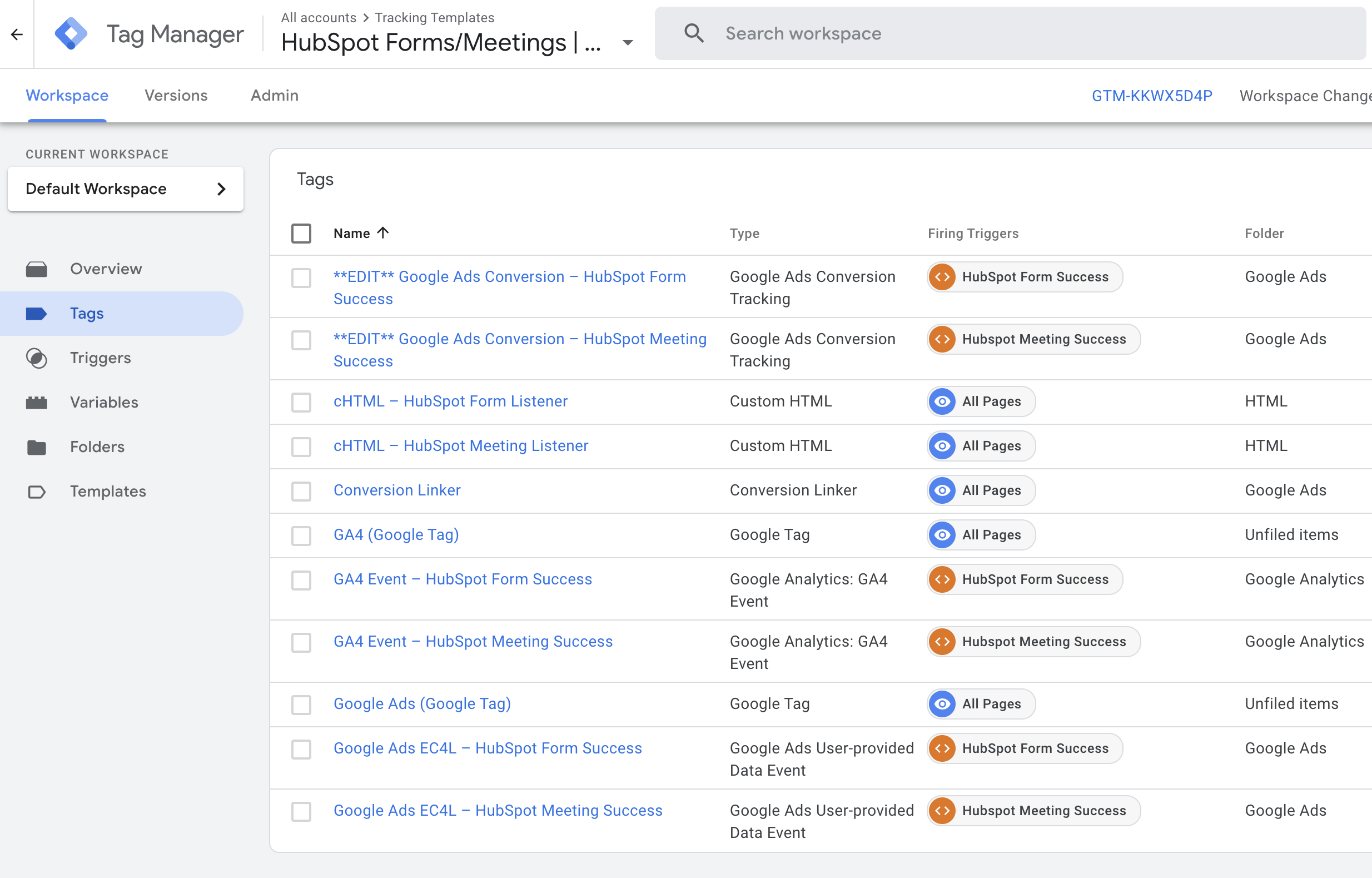Click eye icon for cHTML Meeting Listener trigger
The width and height of the screenshot is (1372, 878).
[942, 446]
